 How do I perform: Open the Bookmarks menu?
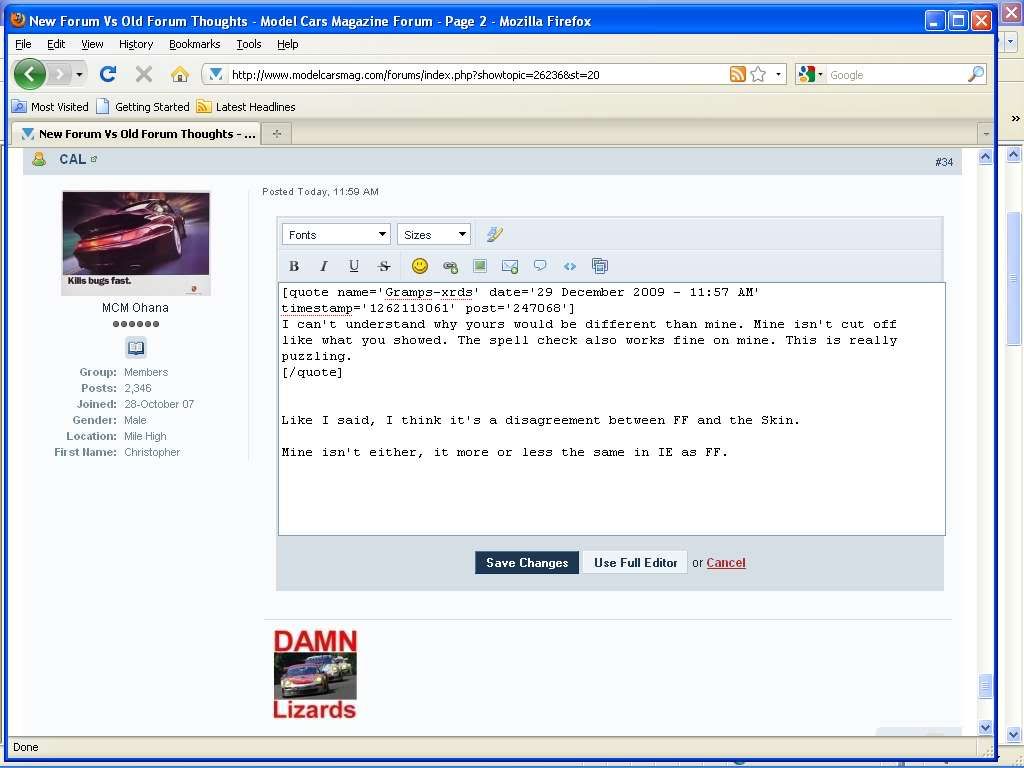pyautogui.click(x=194, y=44)
